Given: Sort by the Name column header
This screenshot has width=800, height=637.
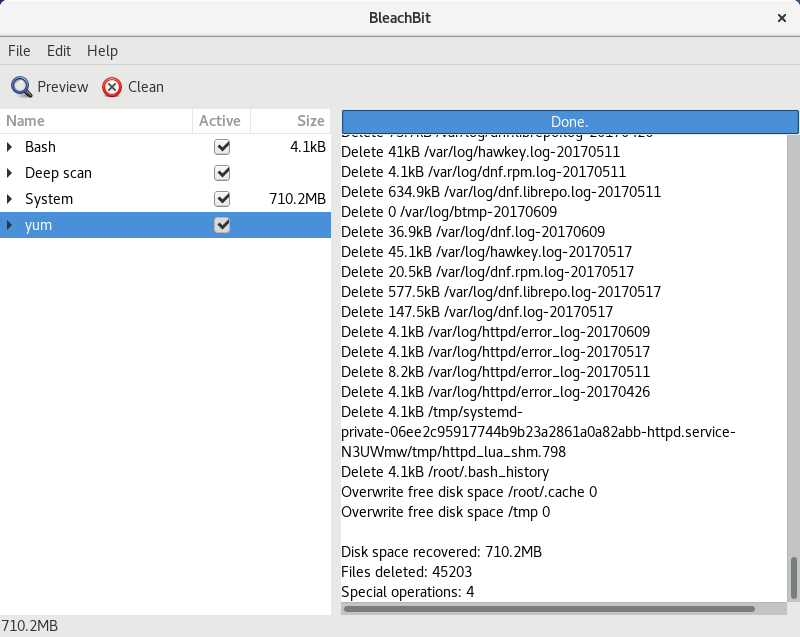Looking at the screenshot, I should point(96,121).
